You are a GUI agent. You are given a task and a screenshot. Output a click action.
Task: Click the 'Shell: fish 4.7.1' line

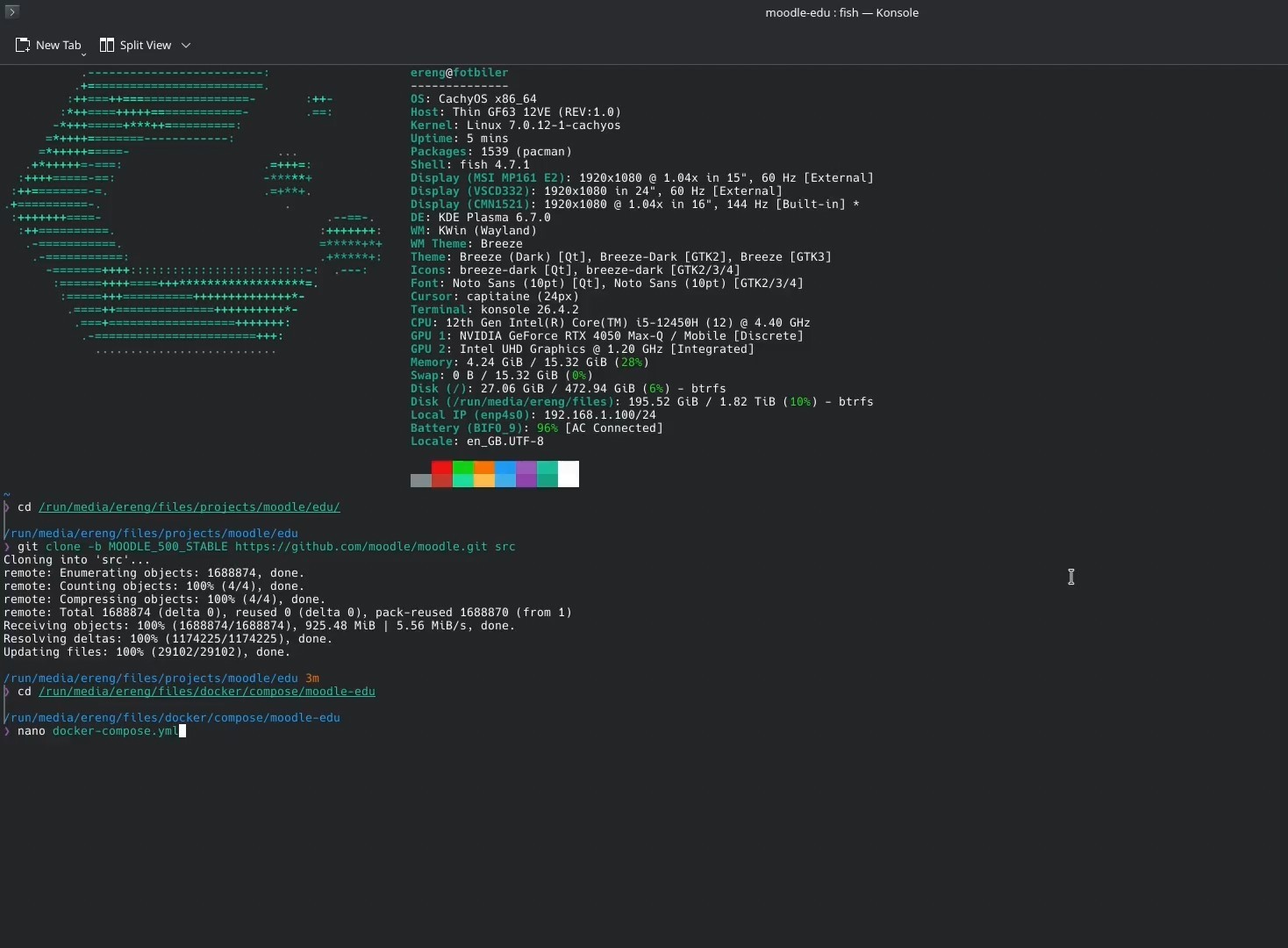click(x=470, y=164)
